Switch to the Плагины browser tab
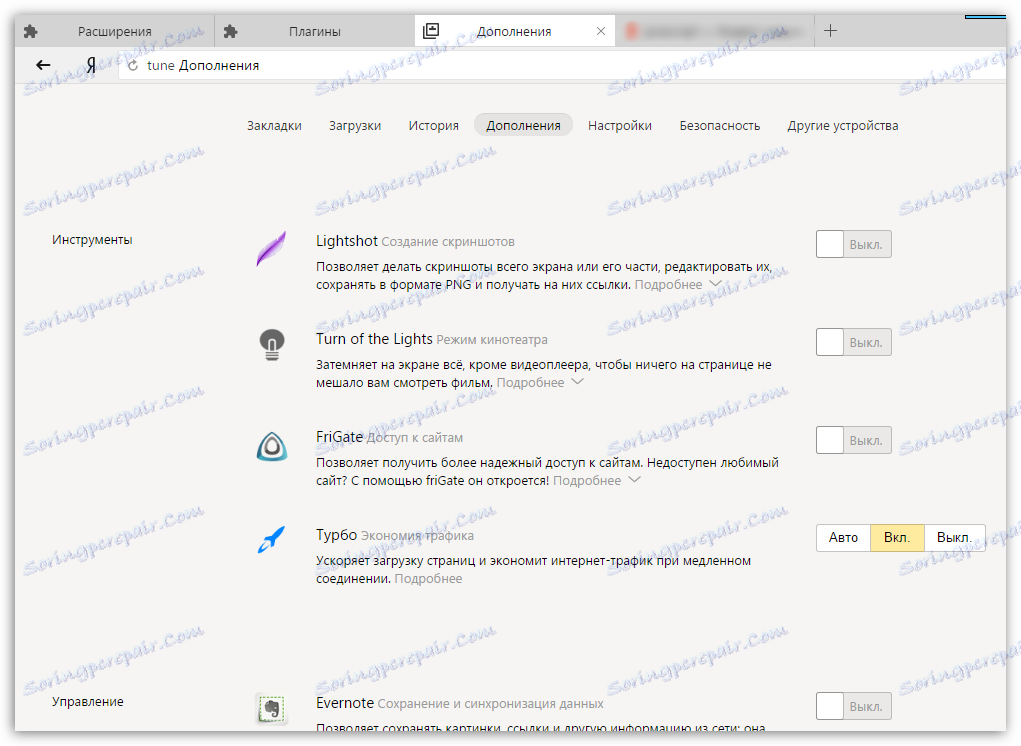This screenshot has width=1021, height=746. [315, 31]
